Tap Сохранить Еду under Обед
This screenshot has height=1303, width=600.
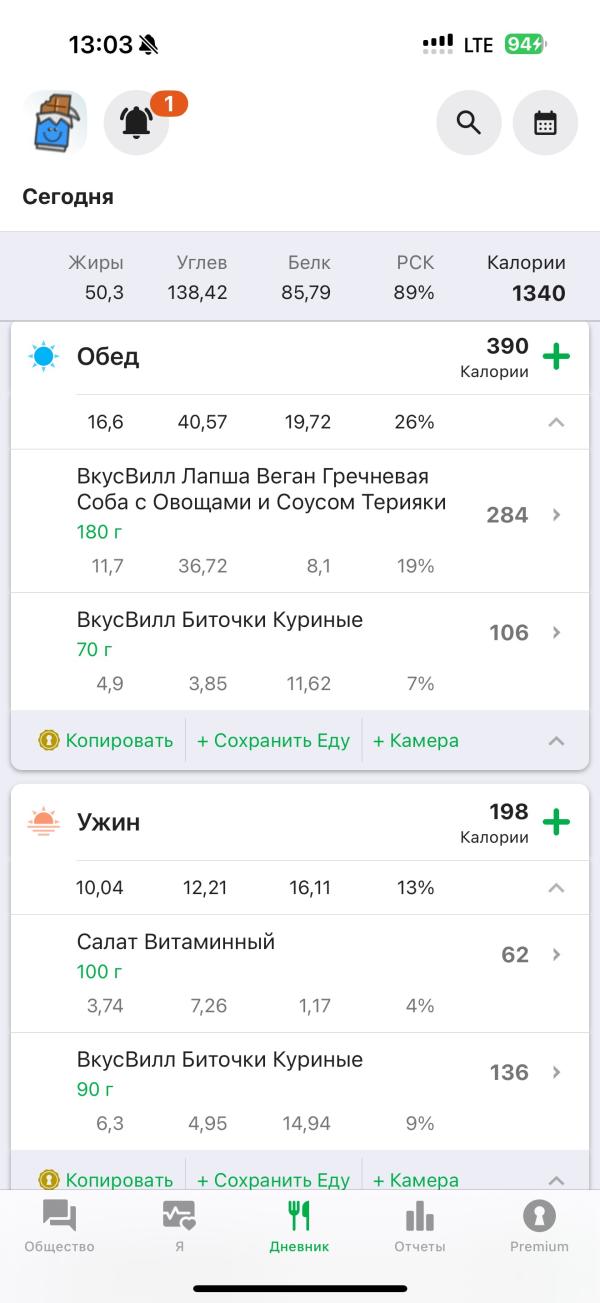click(x=273, y=741)
